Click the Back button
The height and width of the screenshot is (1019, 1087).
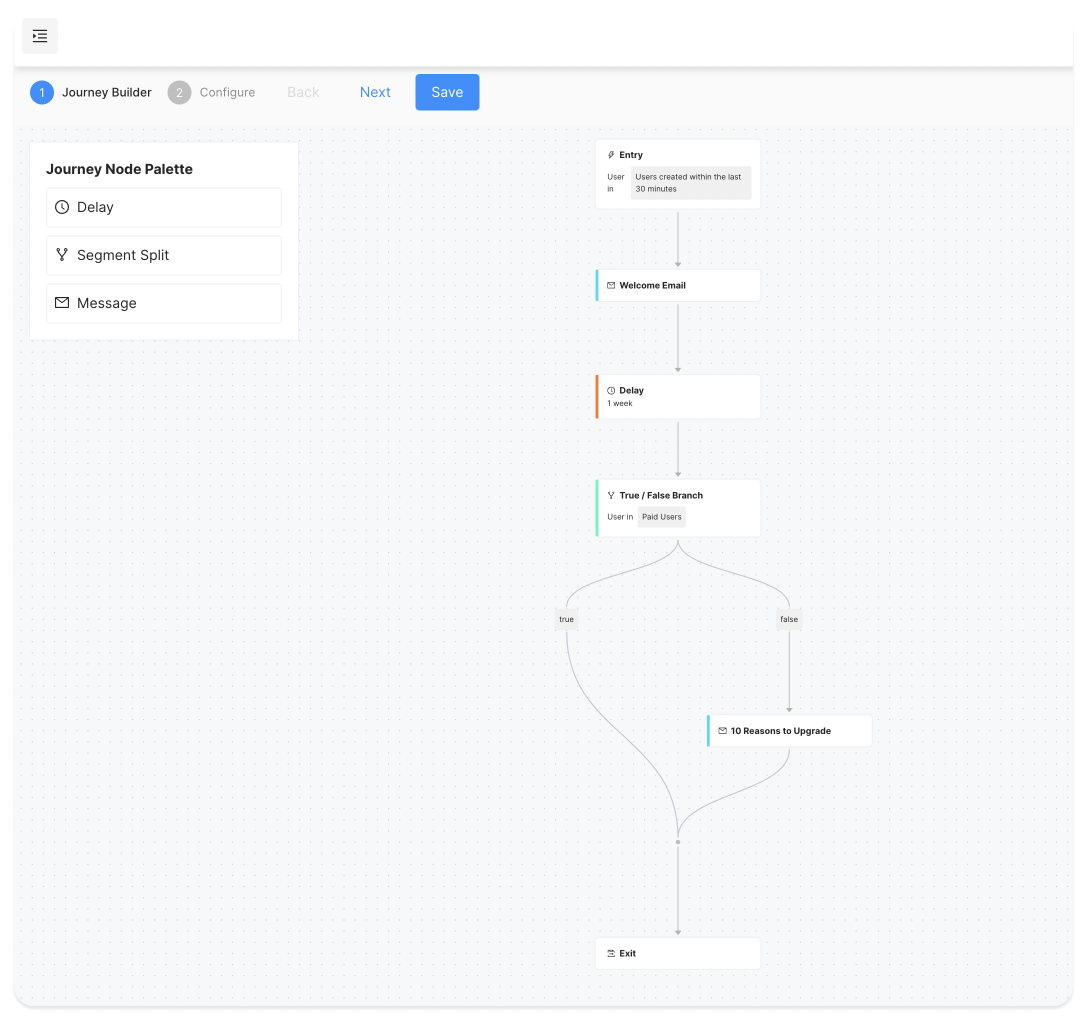(x=303, y=93)
